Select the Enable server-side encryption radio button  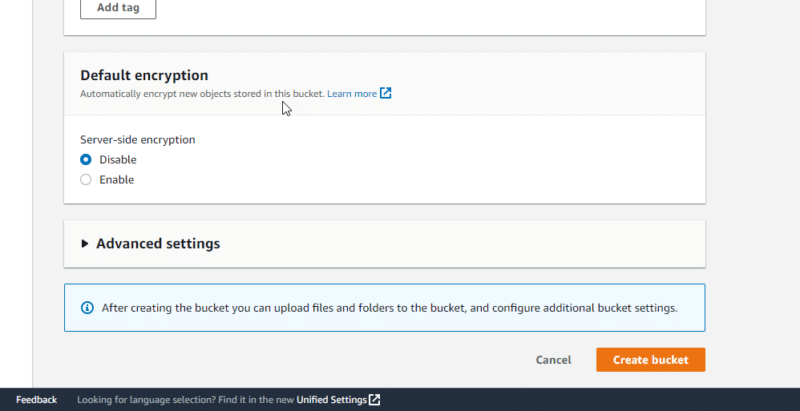coord(86,180)
